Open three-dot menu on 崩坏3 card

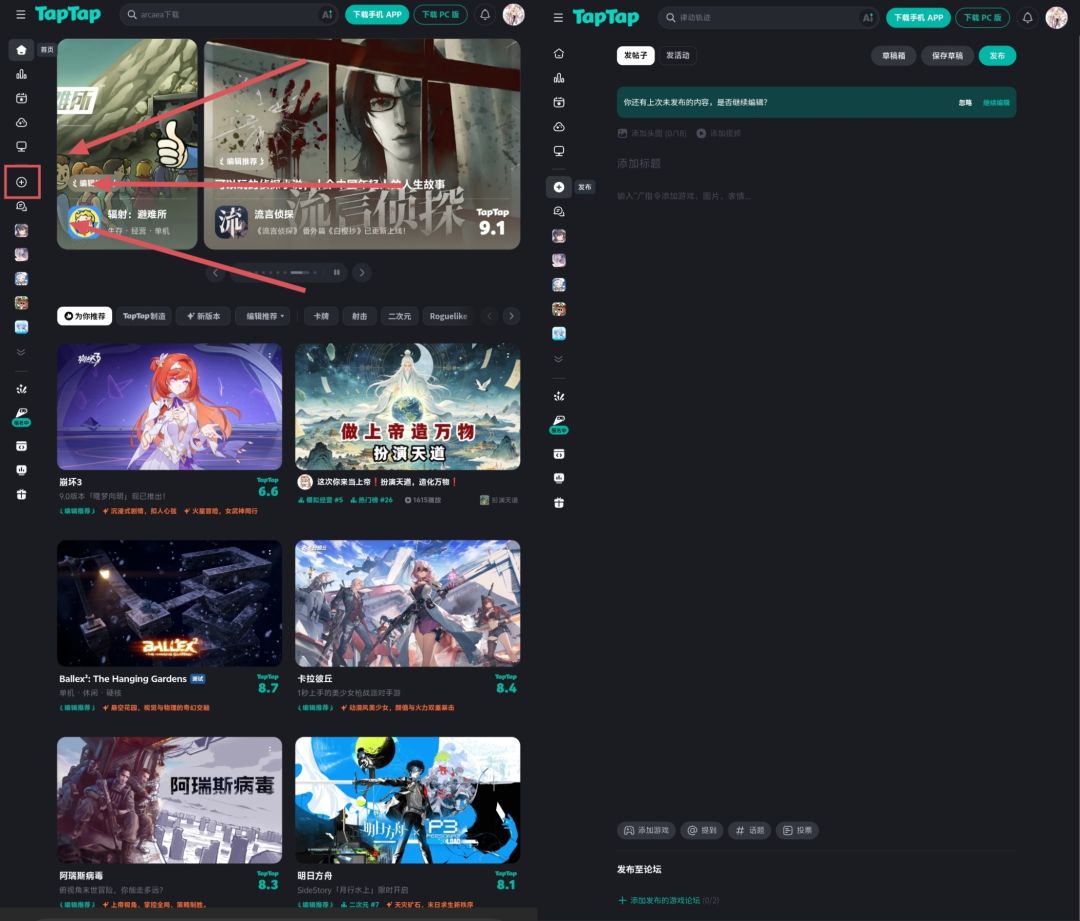pos(270,355)
